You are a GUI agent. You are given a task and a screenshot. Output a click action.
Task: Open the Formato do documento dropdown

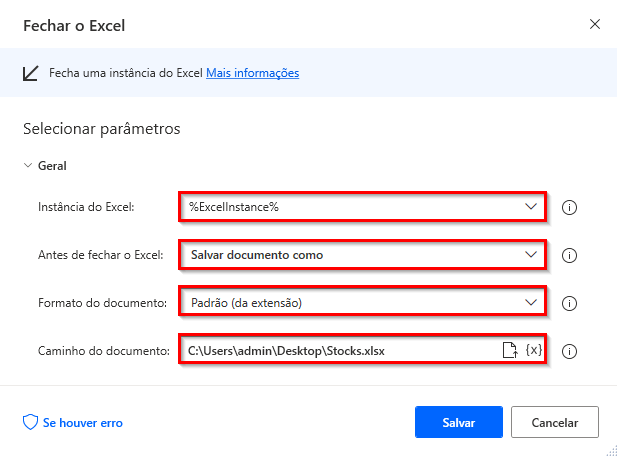[x=362, y=303]
